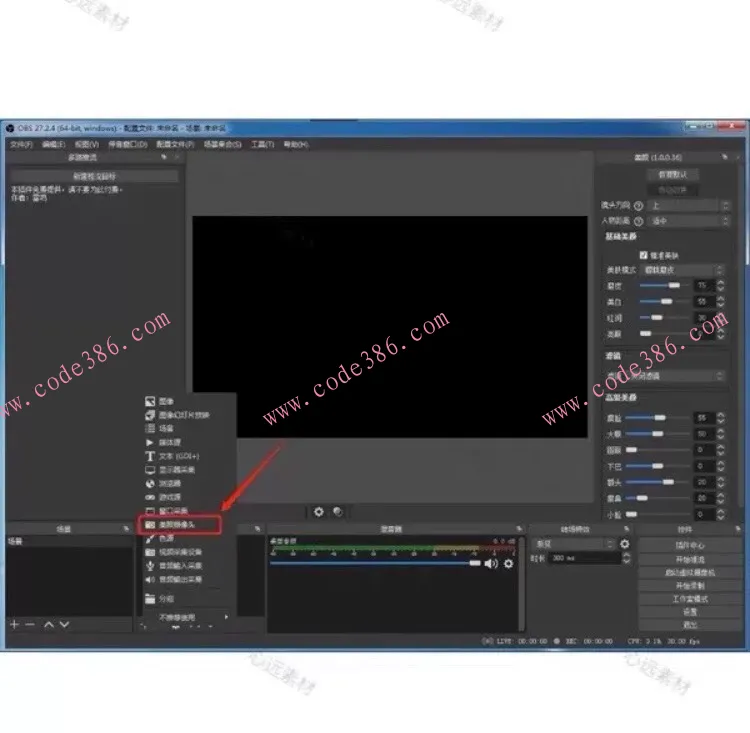750x733 pixels.
Task: Select the Audio Input Capture microphone icon
Action: (150, 566)
